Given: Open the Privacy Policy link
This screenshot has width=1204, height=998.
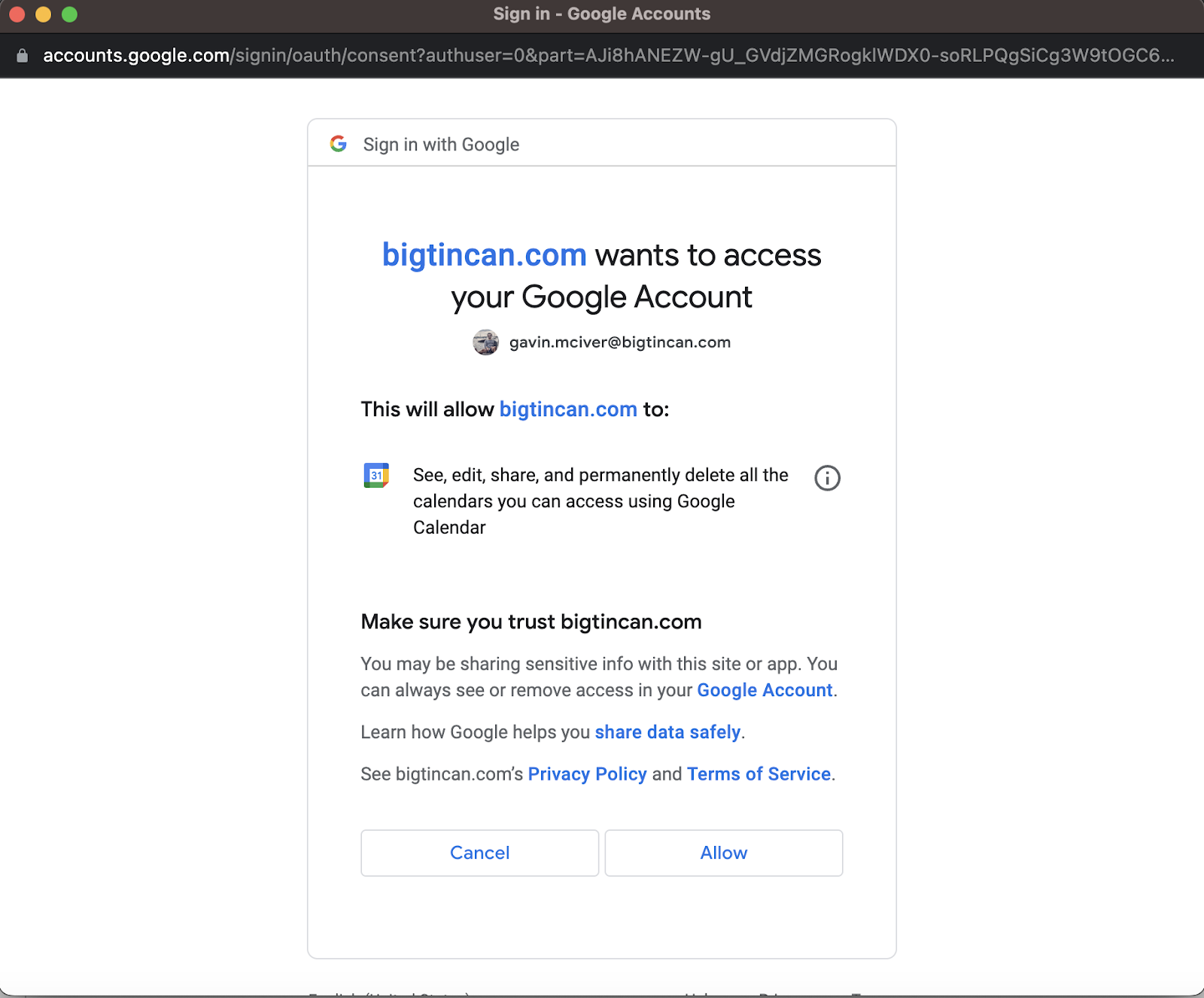Looking at the screenshot, I should pyautogui.click(x=587, y=774).
